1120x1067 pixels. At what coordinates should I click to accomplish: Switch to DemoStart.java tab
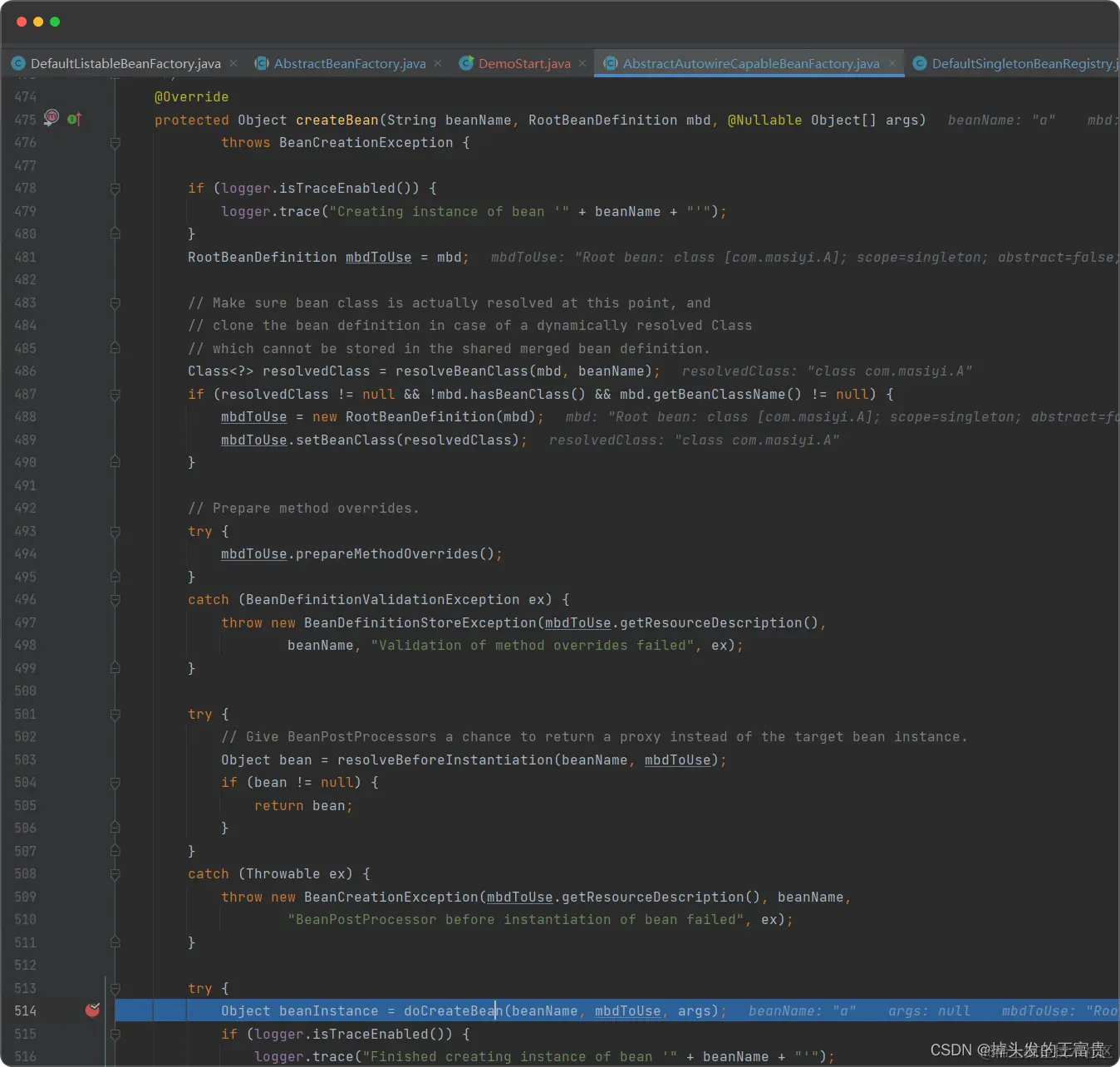click(x=524, y=63)
